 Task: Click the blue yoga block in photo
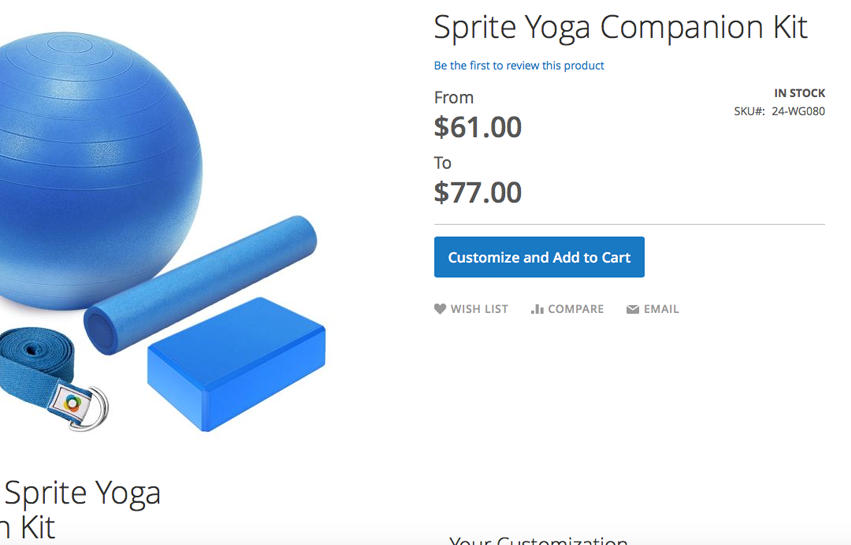tap(236, 363)
